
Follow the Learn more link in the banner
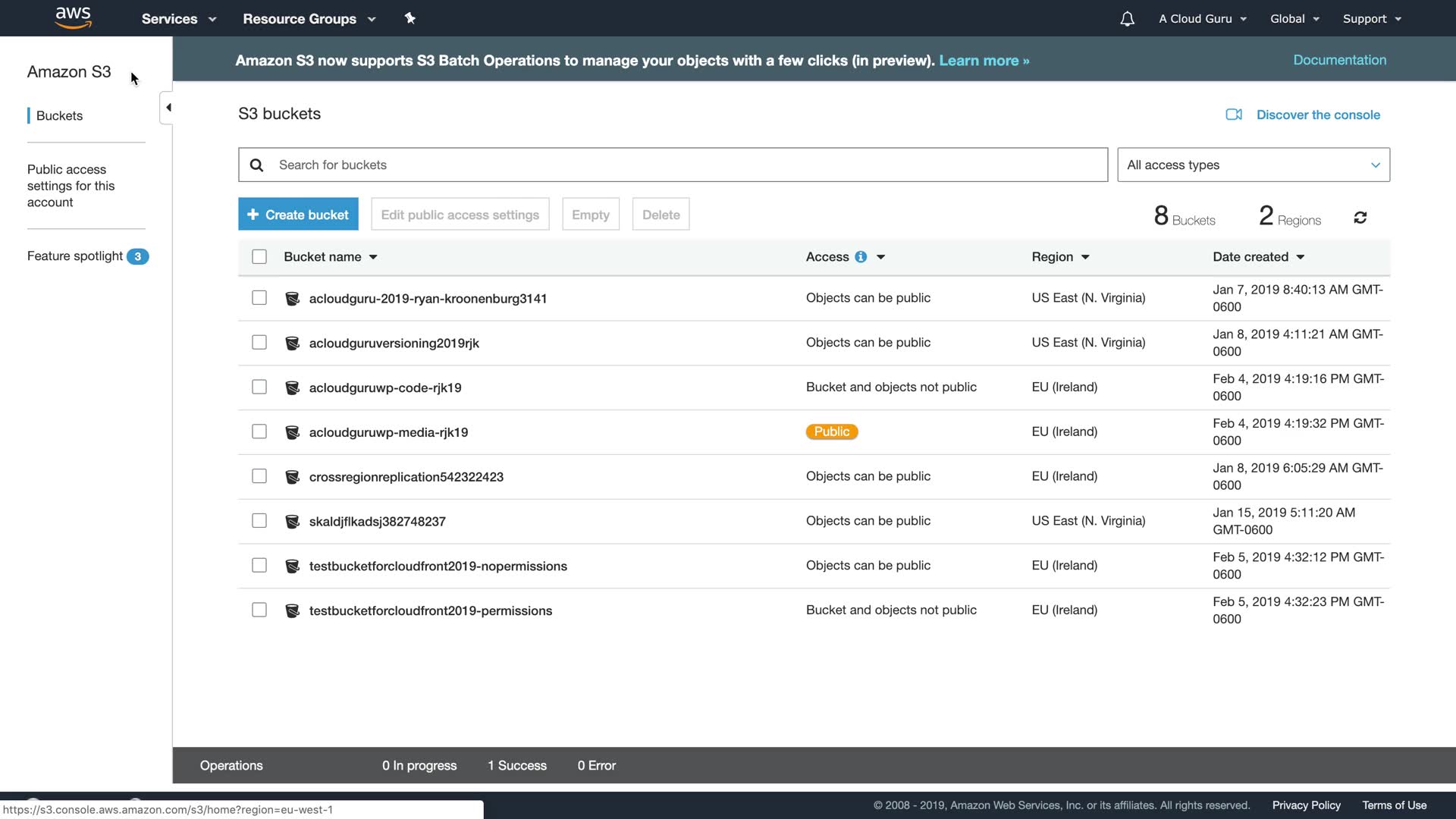point(984,61)
